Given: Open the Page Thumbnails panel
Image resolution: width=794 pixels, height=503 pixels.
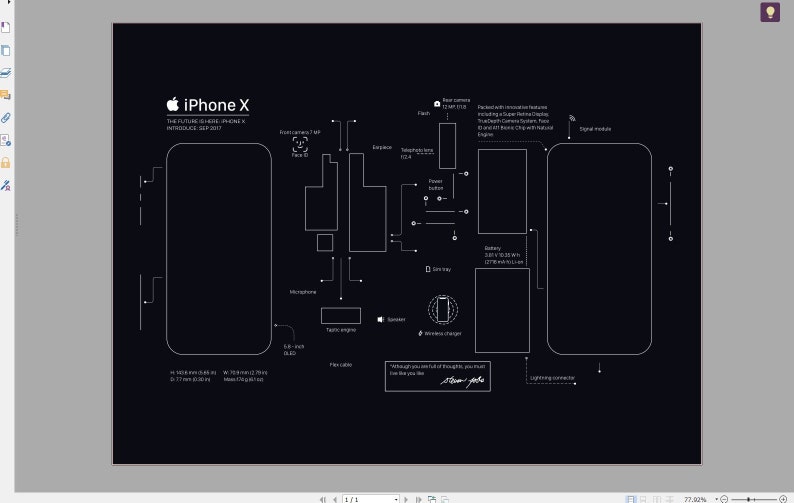Looking at the screenshot, I should click(6, 50).
